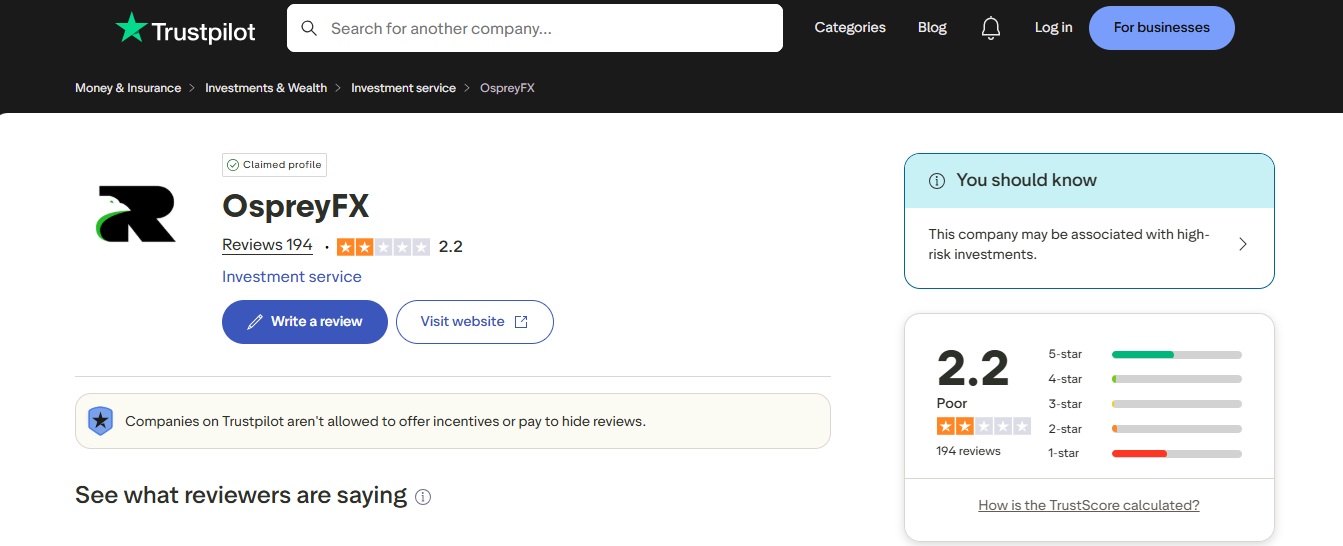Viewport: 1343px width, 546px height.
Task: Click the For businesses button
Action: (x=1161, y=28)
